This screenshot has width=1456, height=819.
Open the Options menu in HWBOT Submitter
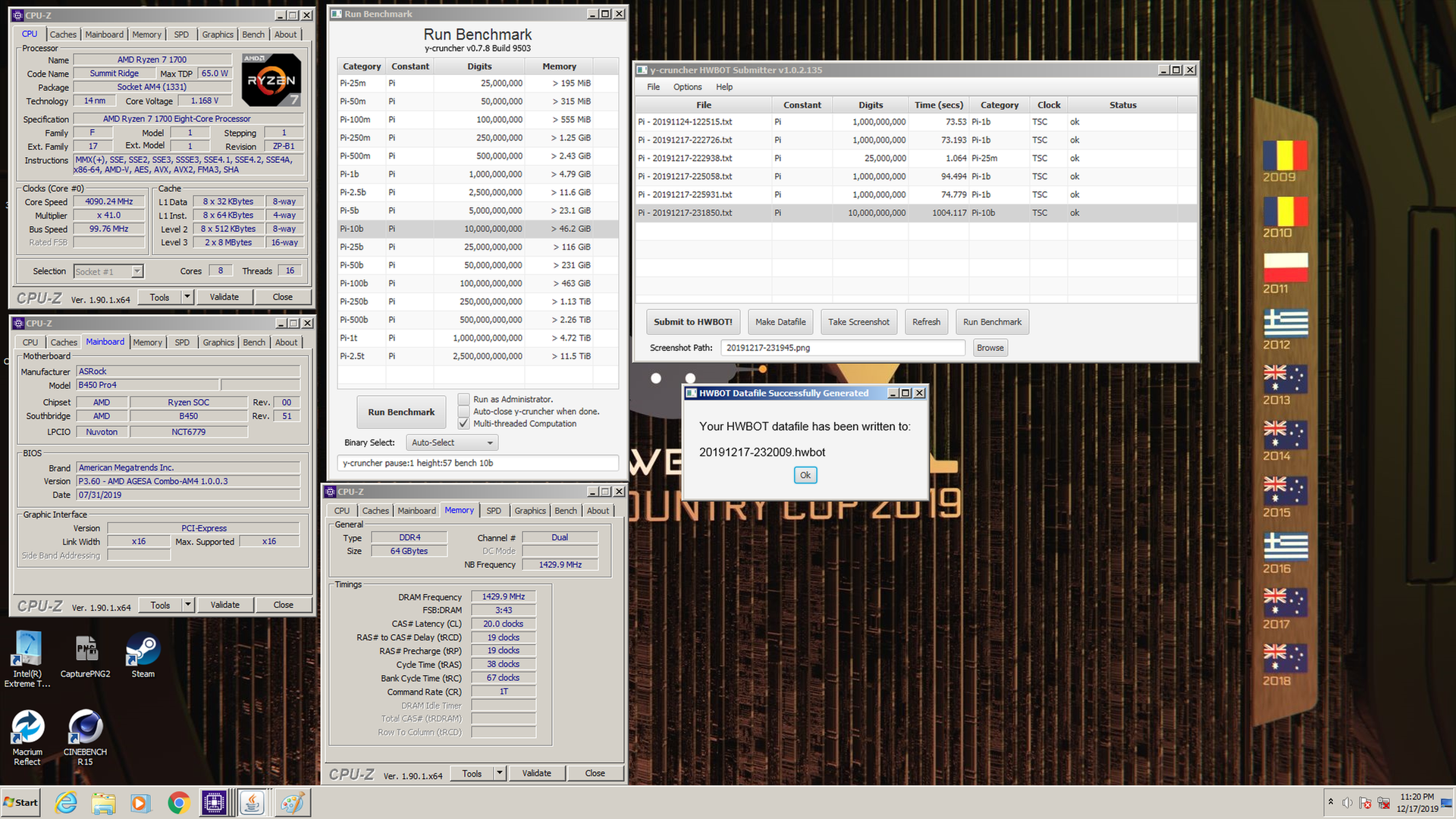687,87
